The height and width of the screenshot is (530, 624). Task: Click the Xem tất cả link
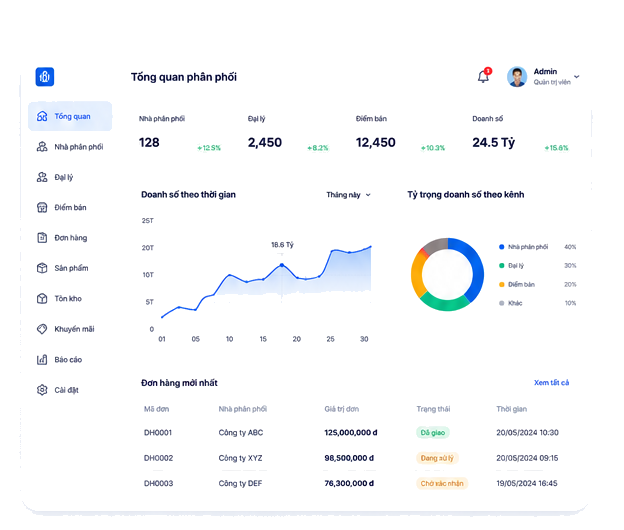[x=552, y=382]
